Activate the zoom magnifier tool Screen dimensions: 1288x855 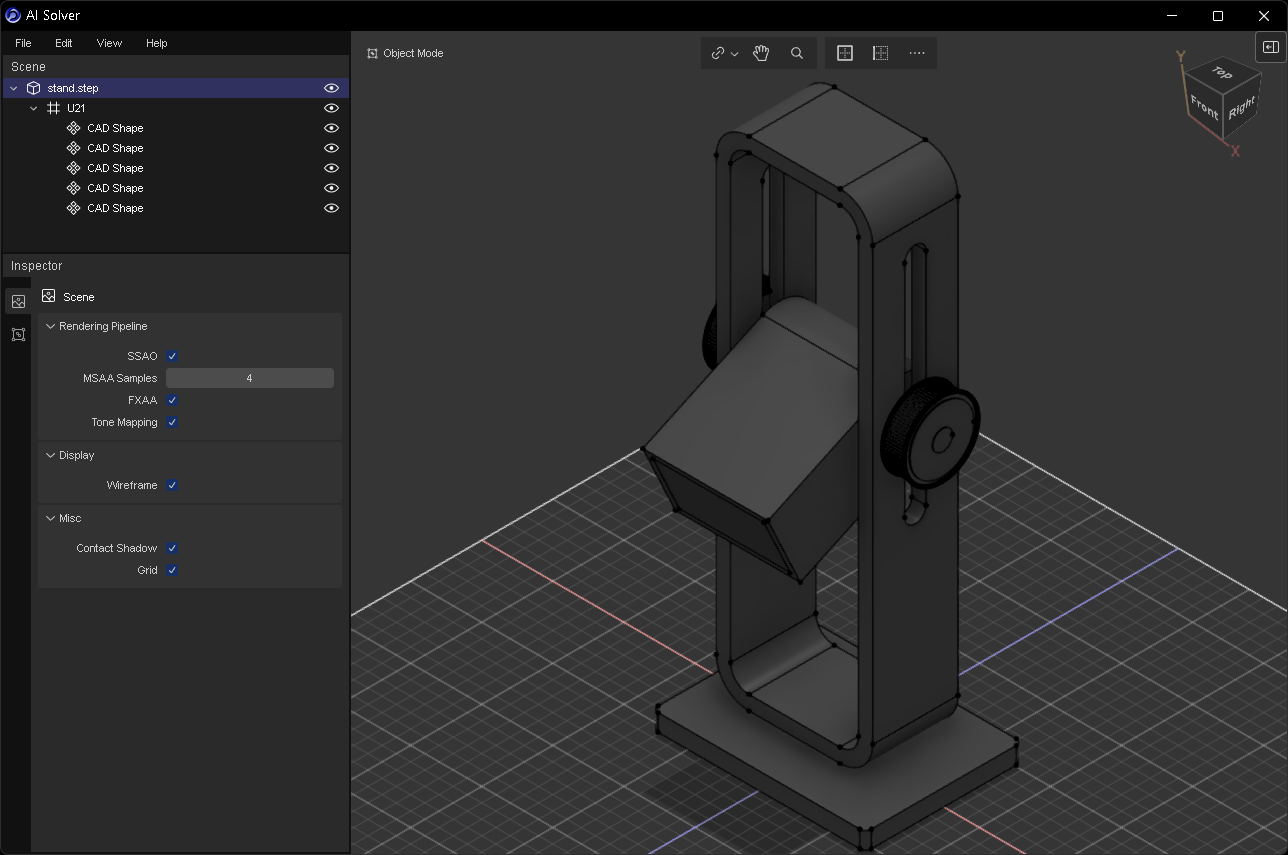[797, 53]
